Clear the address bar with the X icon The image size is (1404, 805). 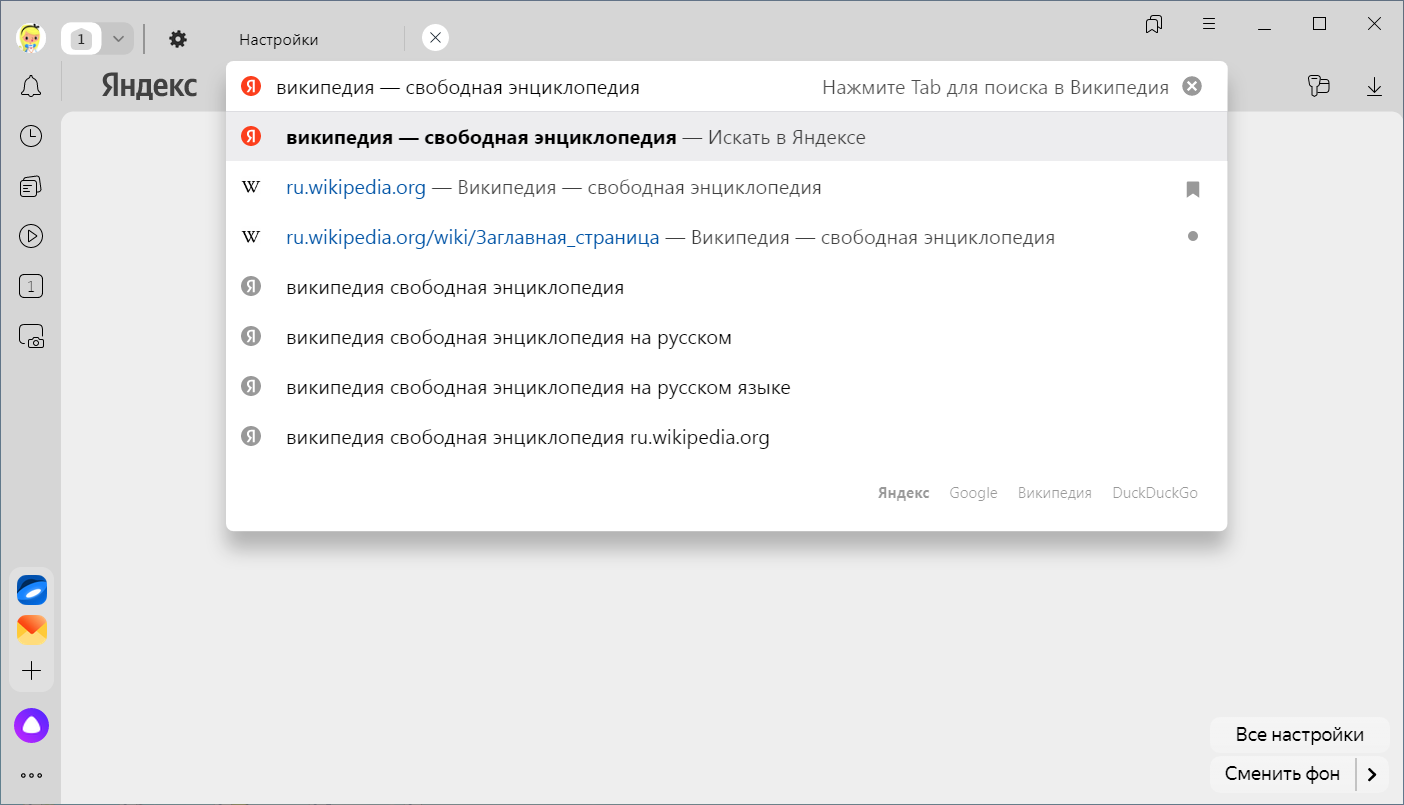tap(1192, 87)
